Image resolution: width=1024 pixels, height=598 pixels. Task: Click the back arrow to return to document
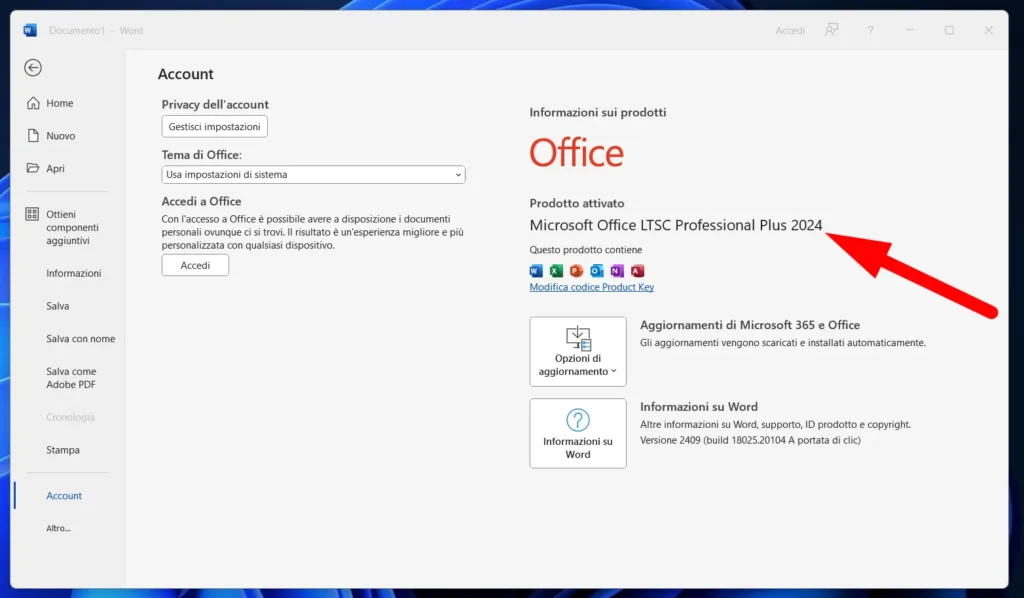33,67
